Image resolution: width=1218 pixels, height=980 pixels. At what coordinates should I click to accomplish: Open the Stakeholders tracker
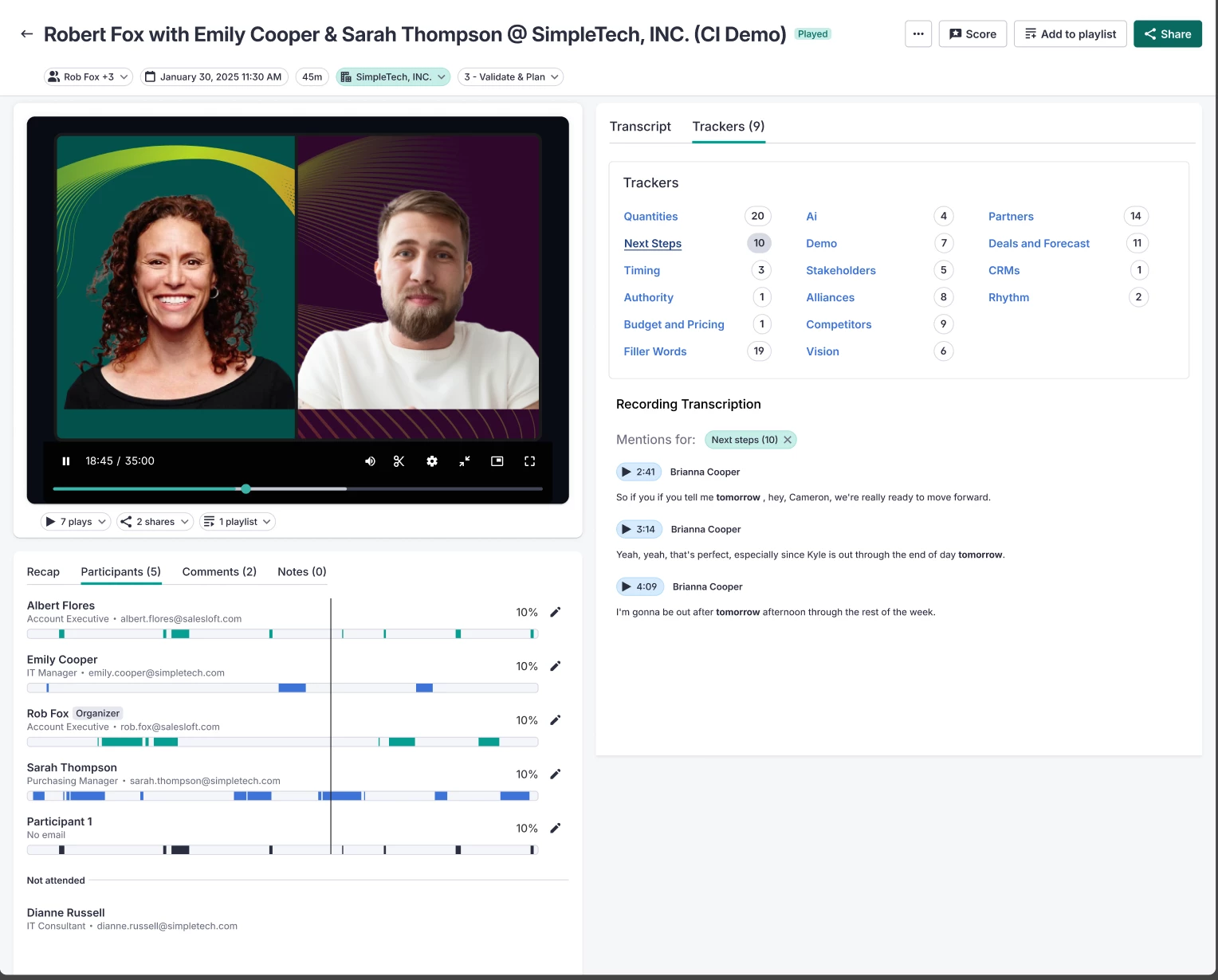tap(840, 271)
